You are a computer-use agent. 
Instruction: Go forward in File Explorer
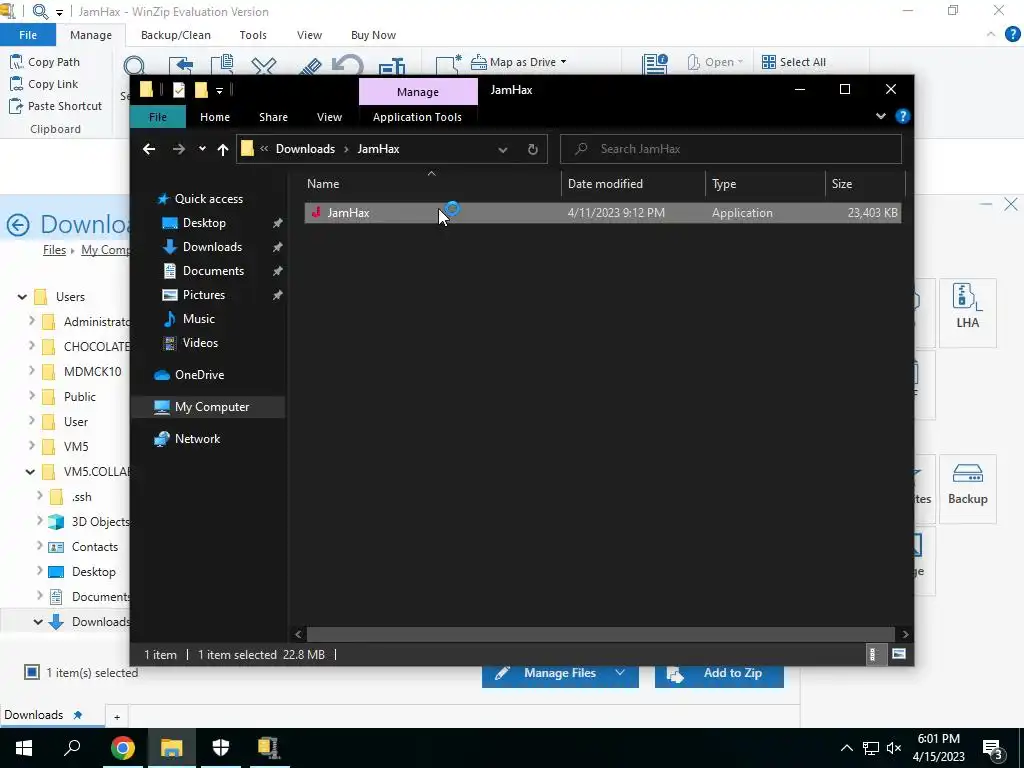[x=178, y=150]
